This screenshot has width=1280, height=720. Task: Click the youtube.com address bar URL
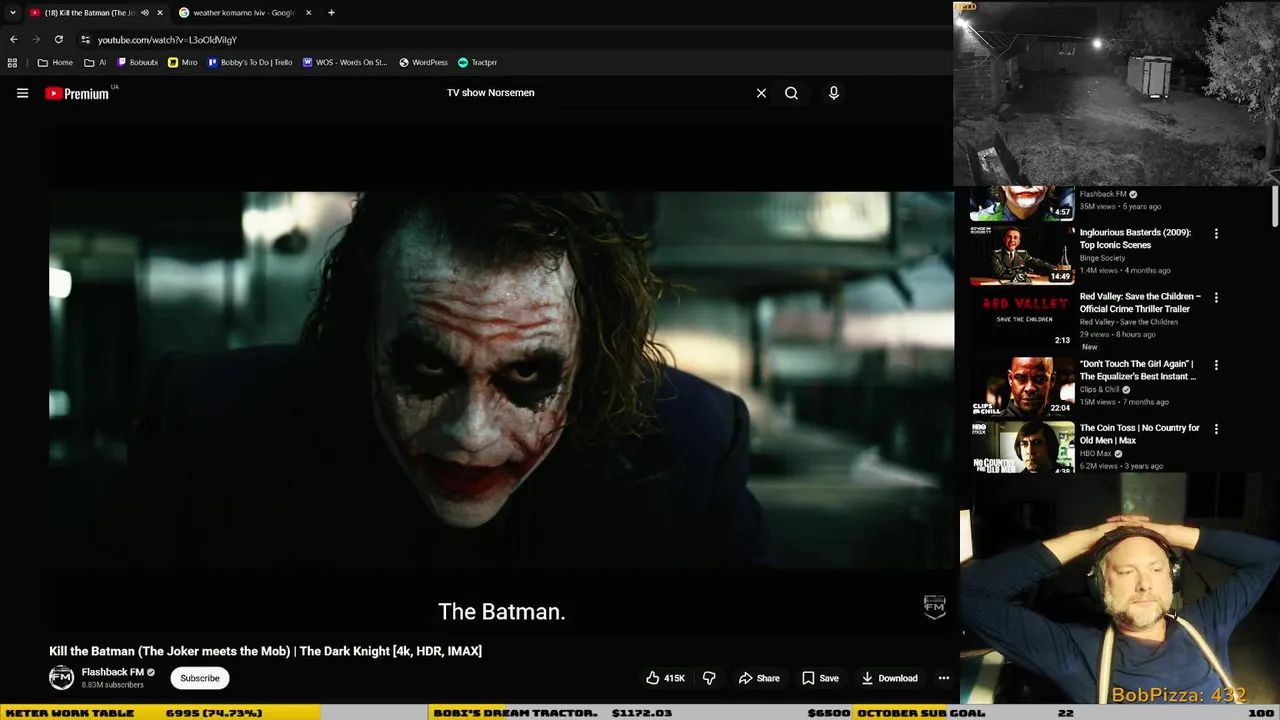point(167,40)
